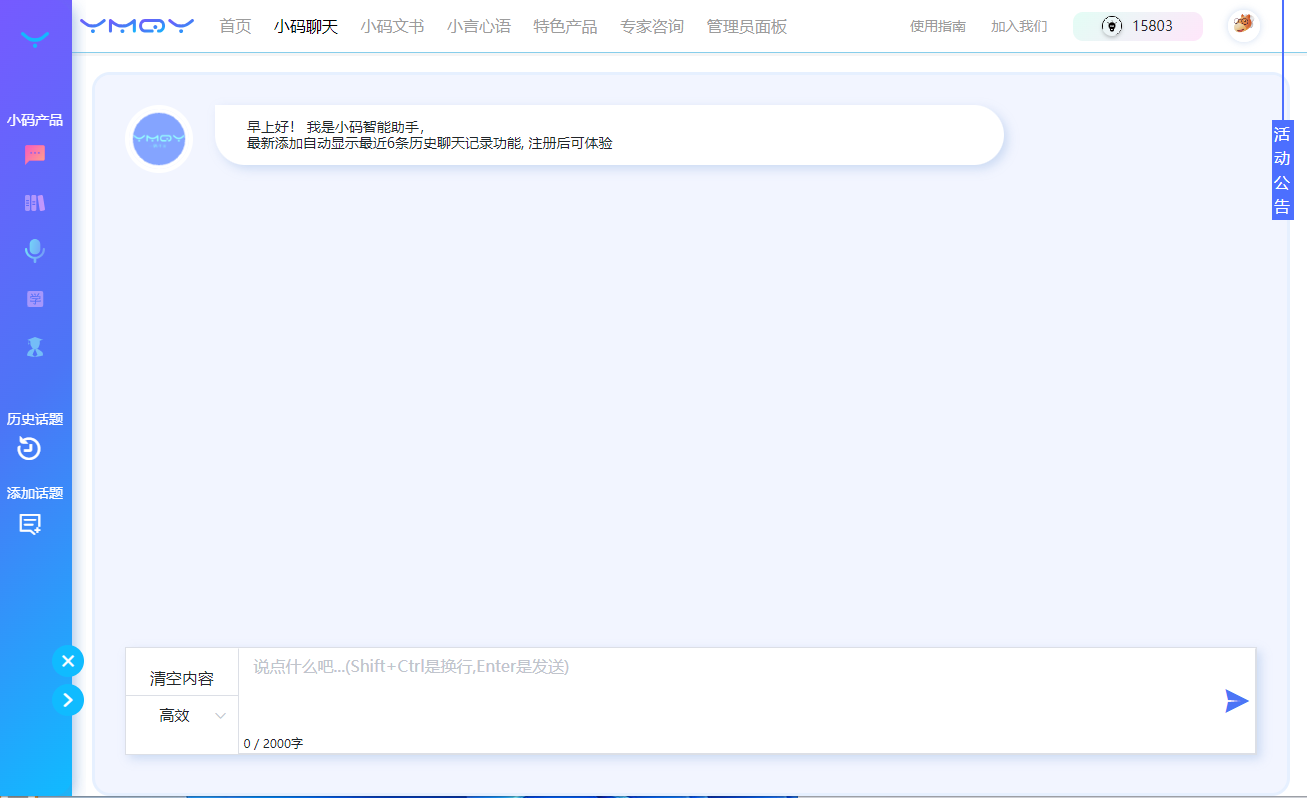Open the user avatar menu
The height and width of the screenshot is (798, 1307).
point(1244,25)
